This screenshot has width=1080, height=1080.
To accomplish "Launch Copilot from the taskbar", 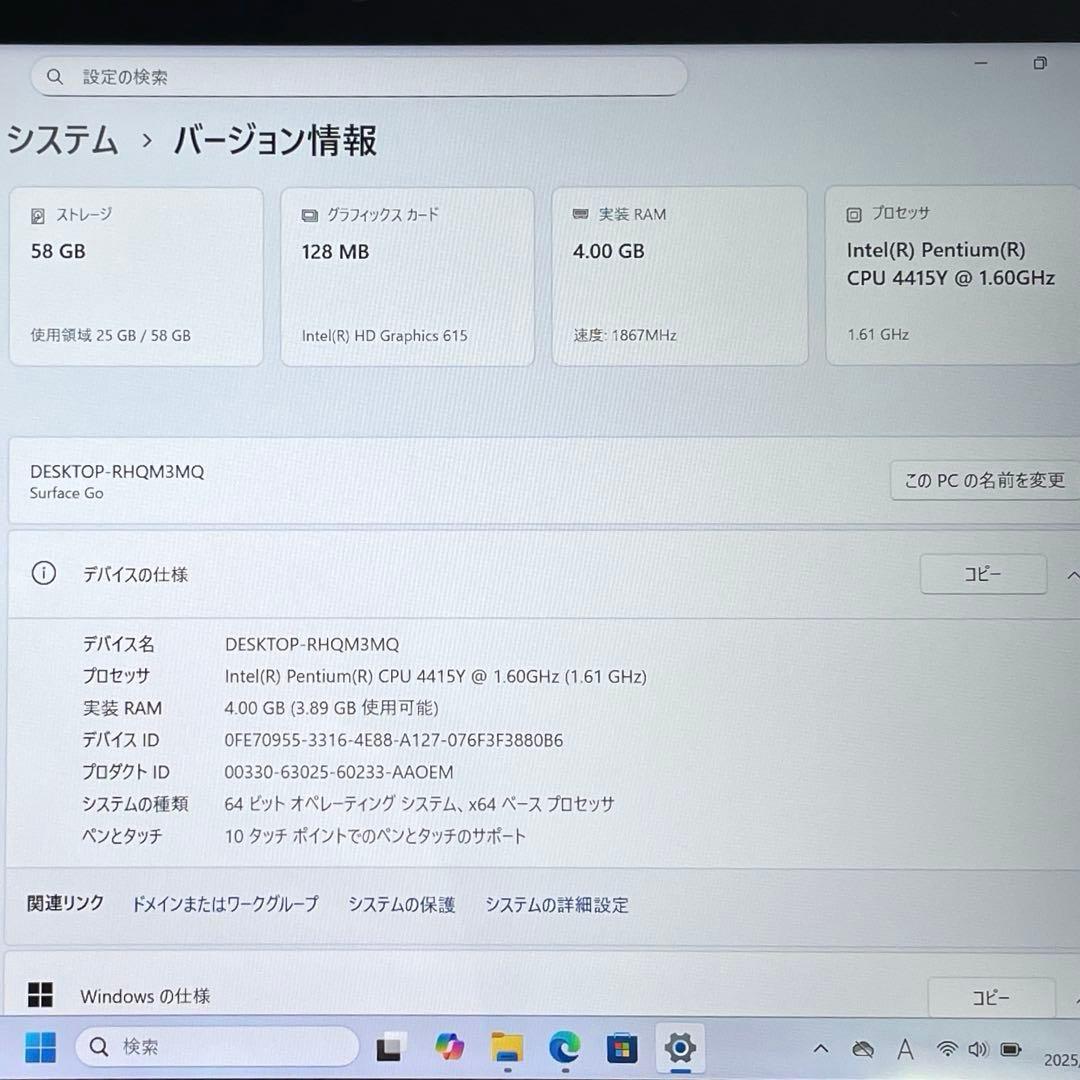I will click(450, 1048).
